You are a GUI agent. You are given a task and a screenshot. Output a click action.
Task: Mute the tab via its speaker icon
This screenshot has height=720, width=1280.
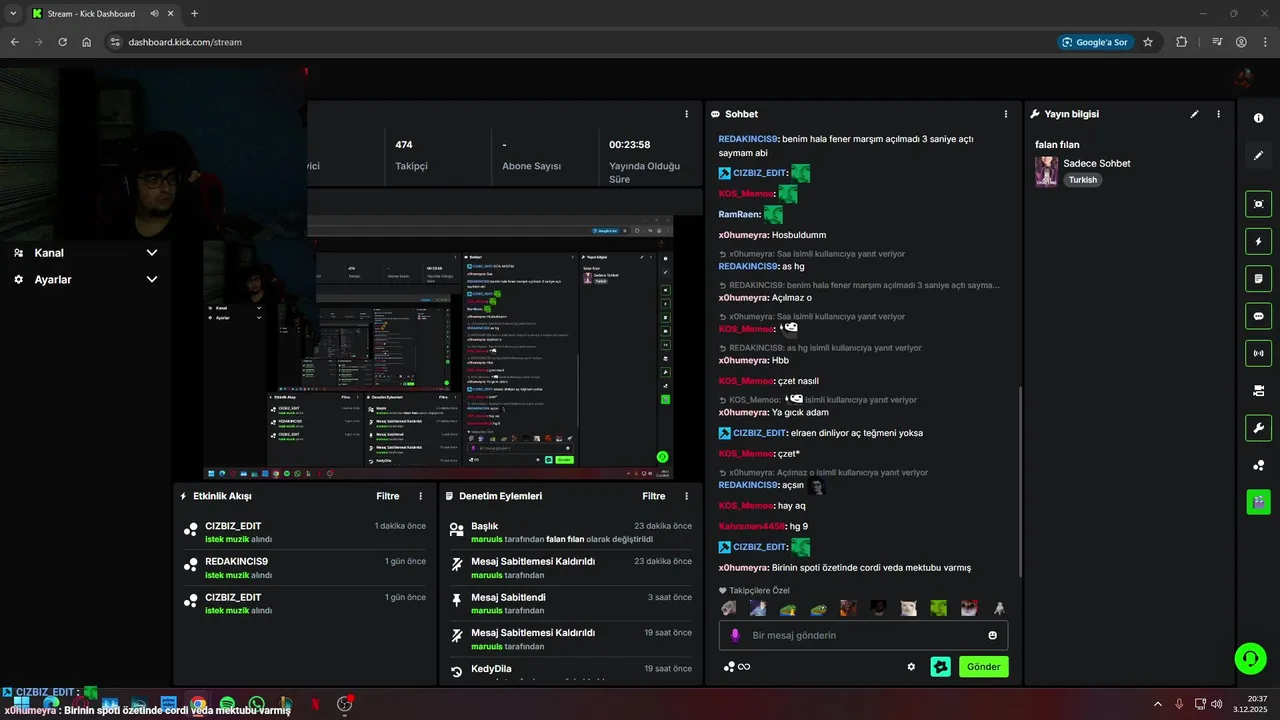click(x=155, y=14)
